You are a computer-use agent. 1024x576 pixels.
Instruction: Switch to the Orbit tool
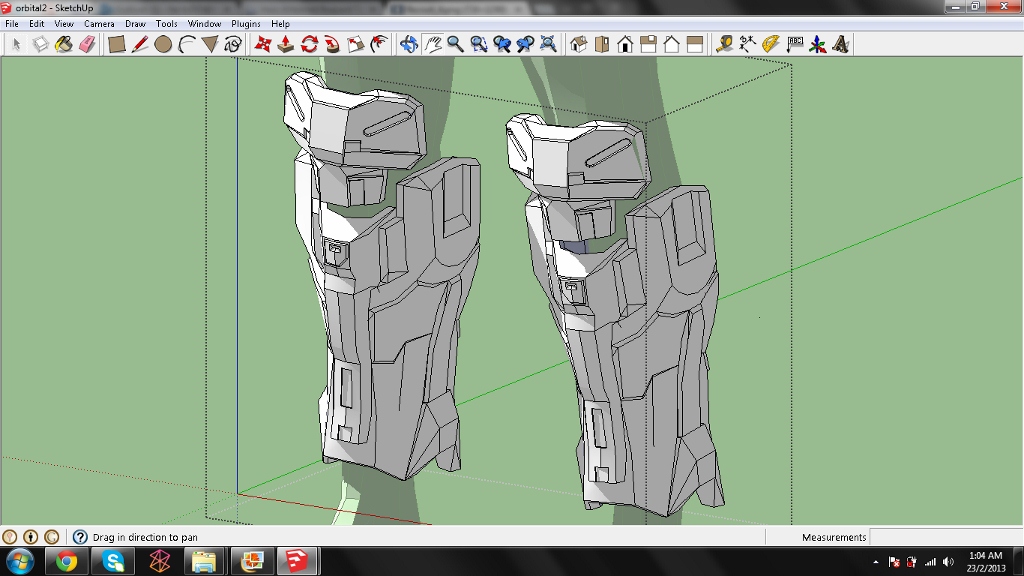(x=408, y=44)
